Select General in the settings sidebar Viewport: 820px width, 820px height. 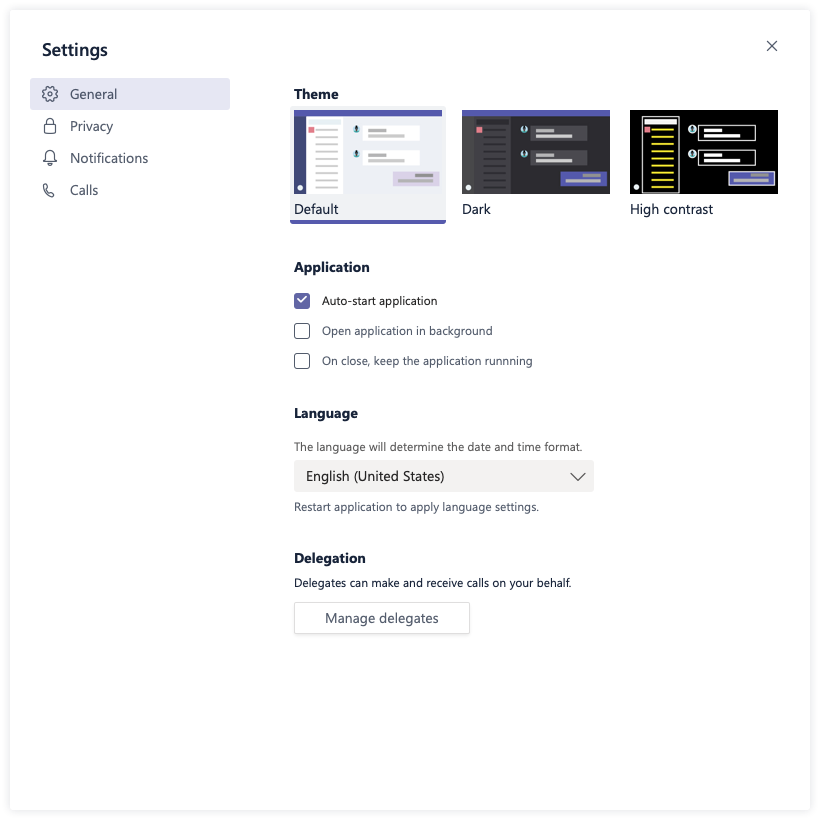coord(94,93)
